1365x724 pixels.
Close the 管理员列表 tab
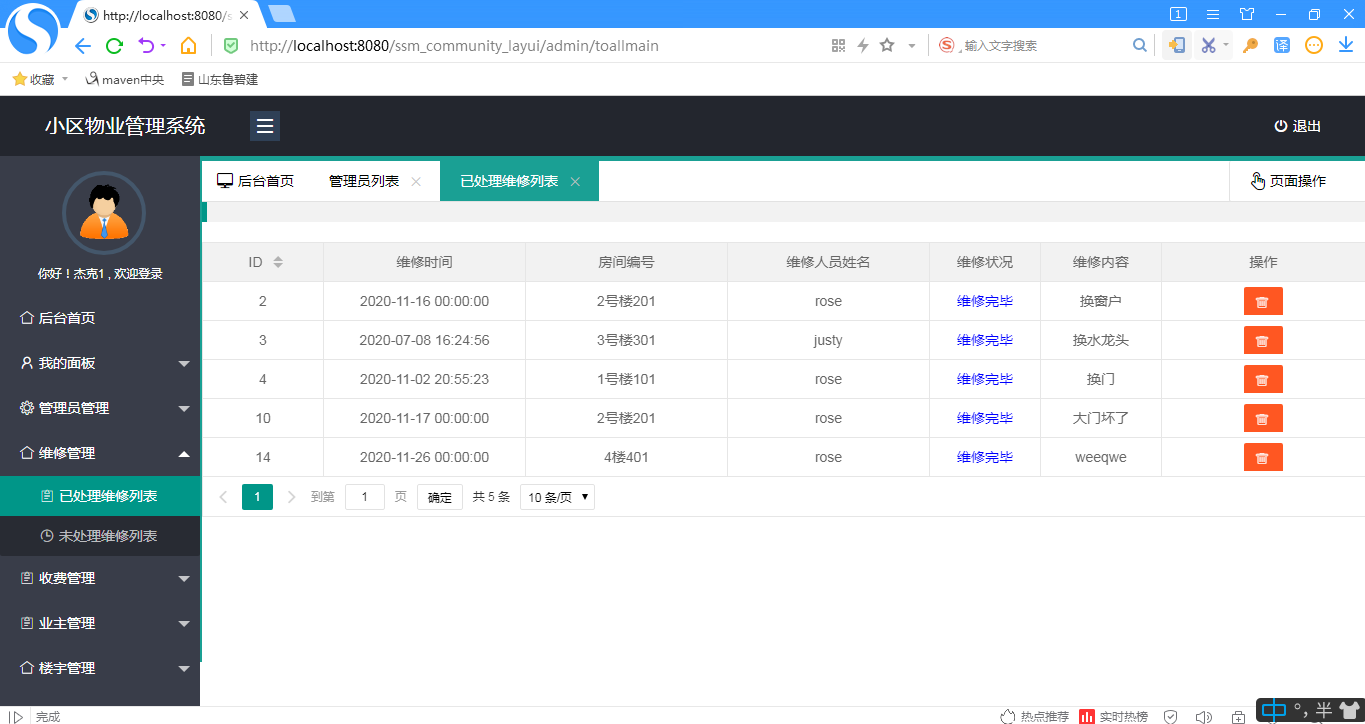[416, 182]
